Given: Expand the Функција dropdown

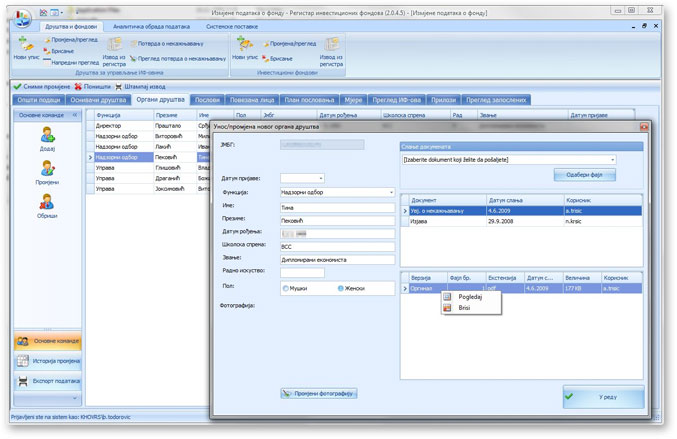Looking at the screenshot, I should pos(390,192).
